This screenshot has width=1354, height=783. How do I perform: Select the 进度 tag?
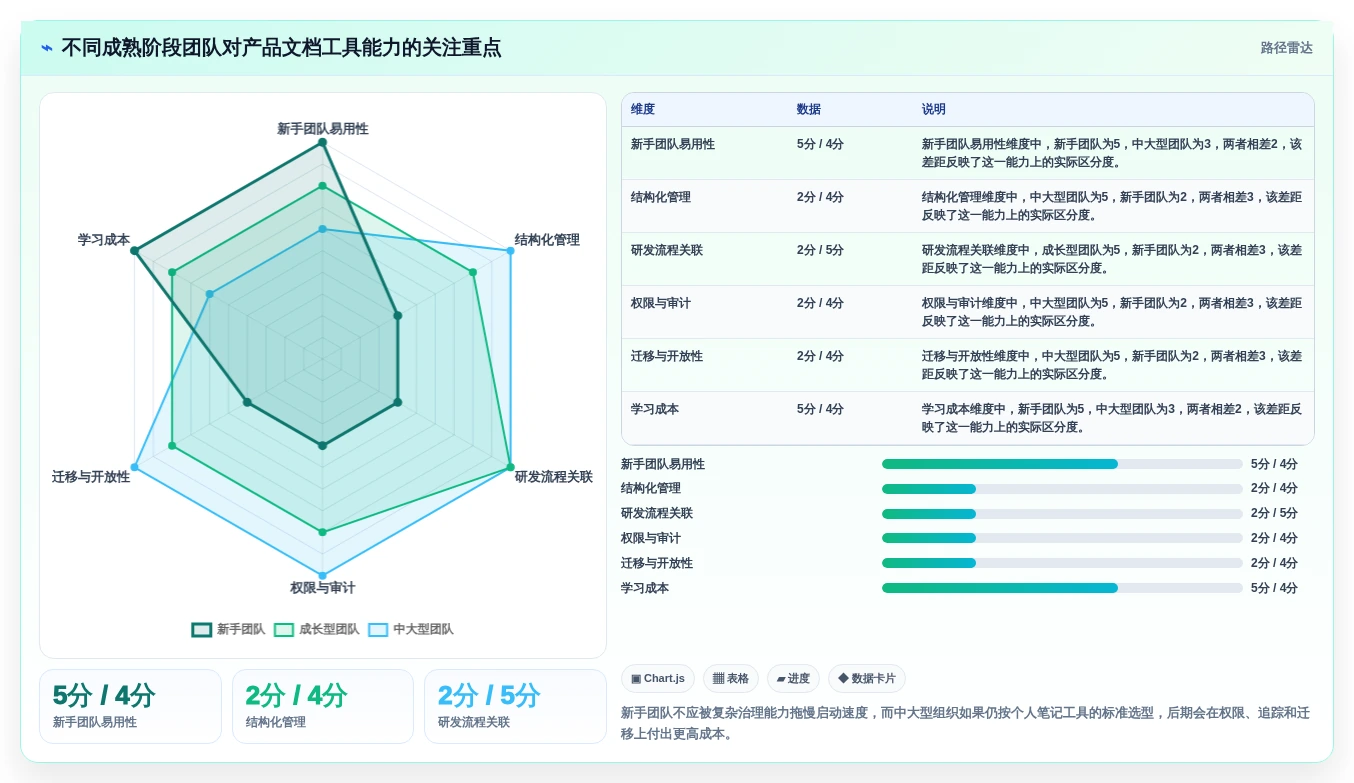pyautogui.click(x=793, y=679)
